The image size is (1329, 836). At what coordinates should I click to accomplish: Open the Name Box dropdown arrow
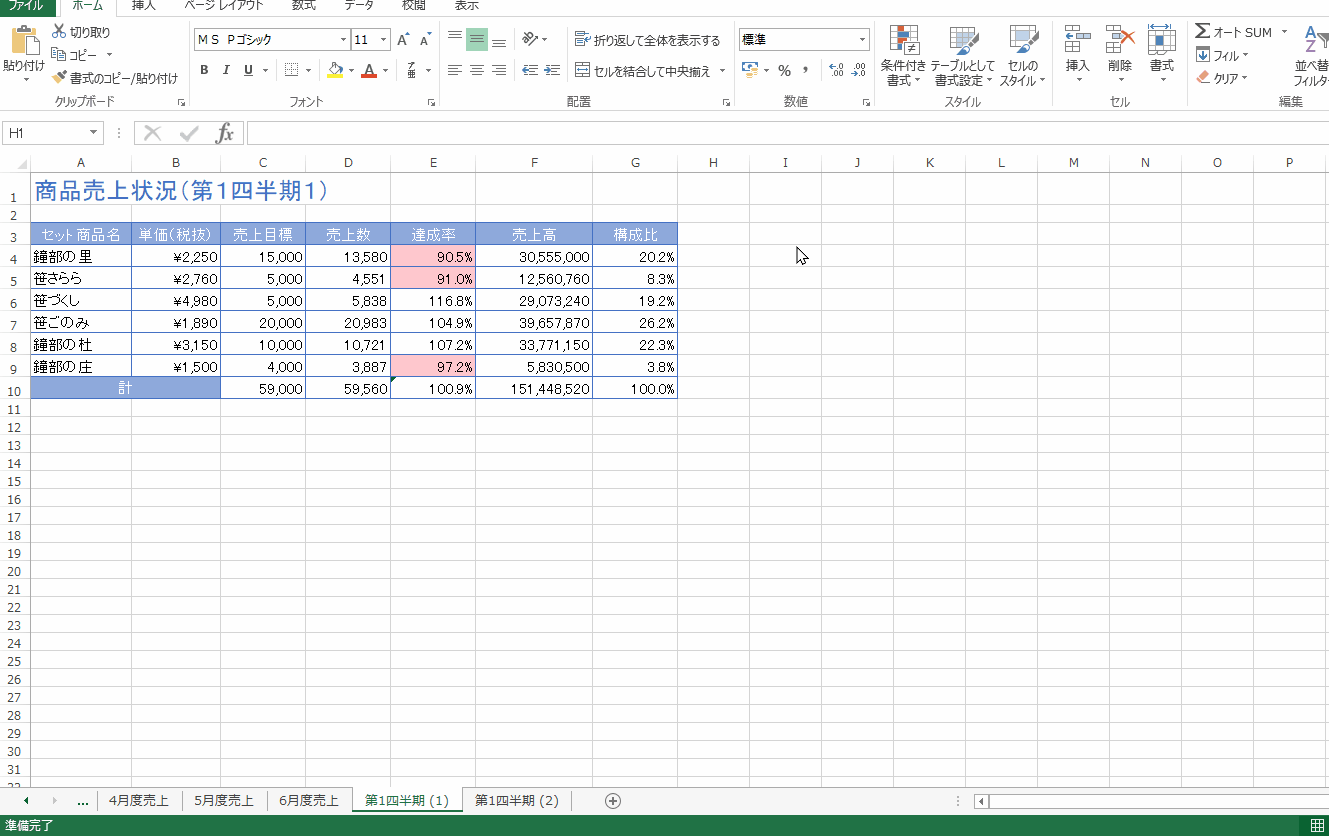tap(94, 133)
